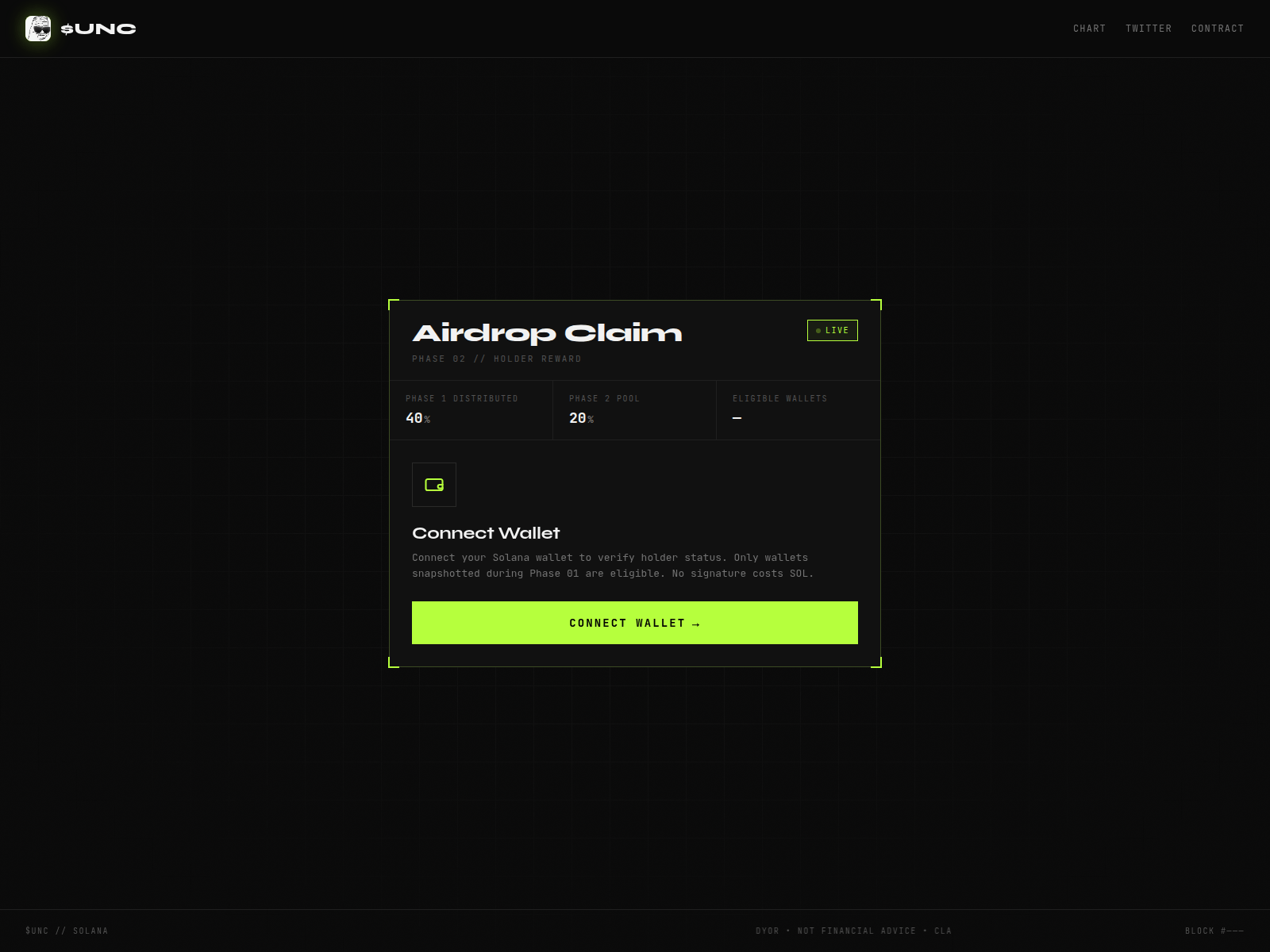Click the $UNC mascot logo icon
This screenshot has height=952, width=1270.
pos(38,29)
